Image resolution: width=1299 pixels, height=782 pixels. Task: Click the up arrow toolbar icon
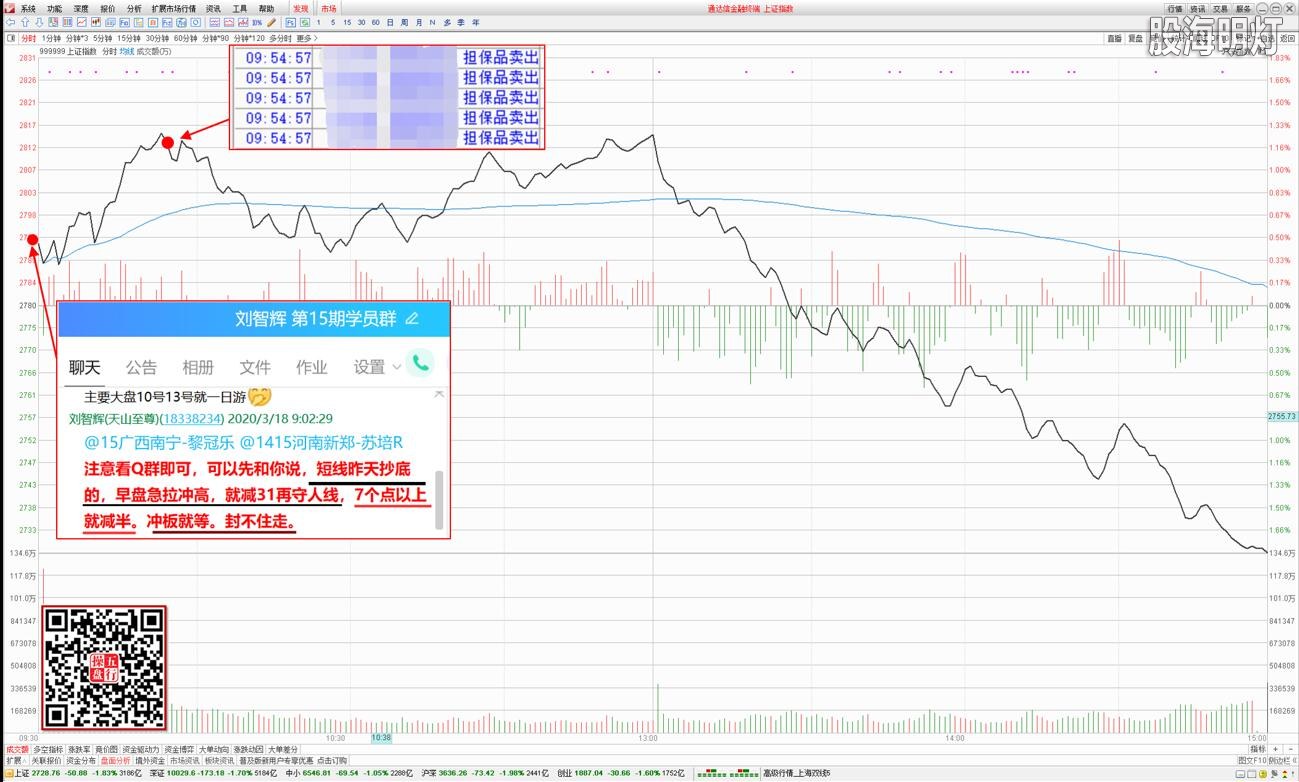click(x=25, y=22)
